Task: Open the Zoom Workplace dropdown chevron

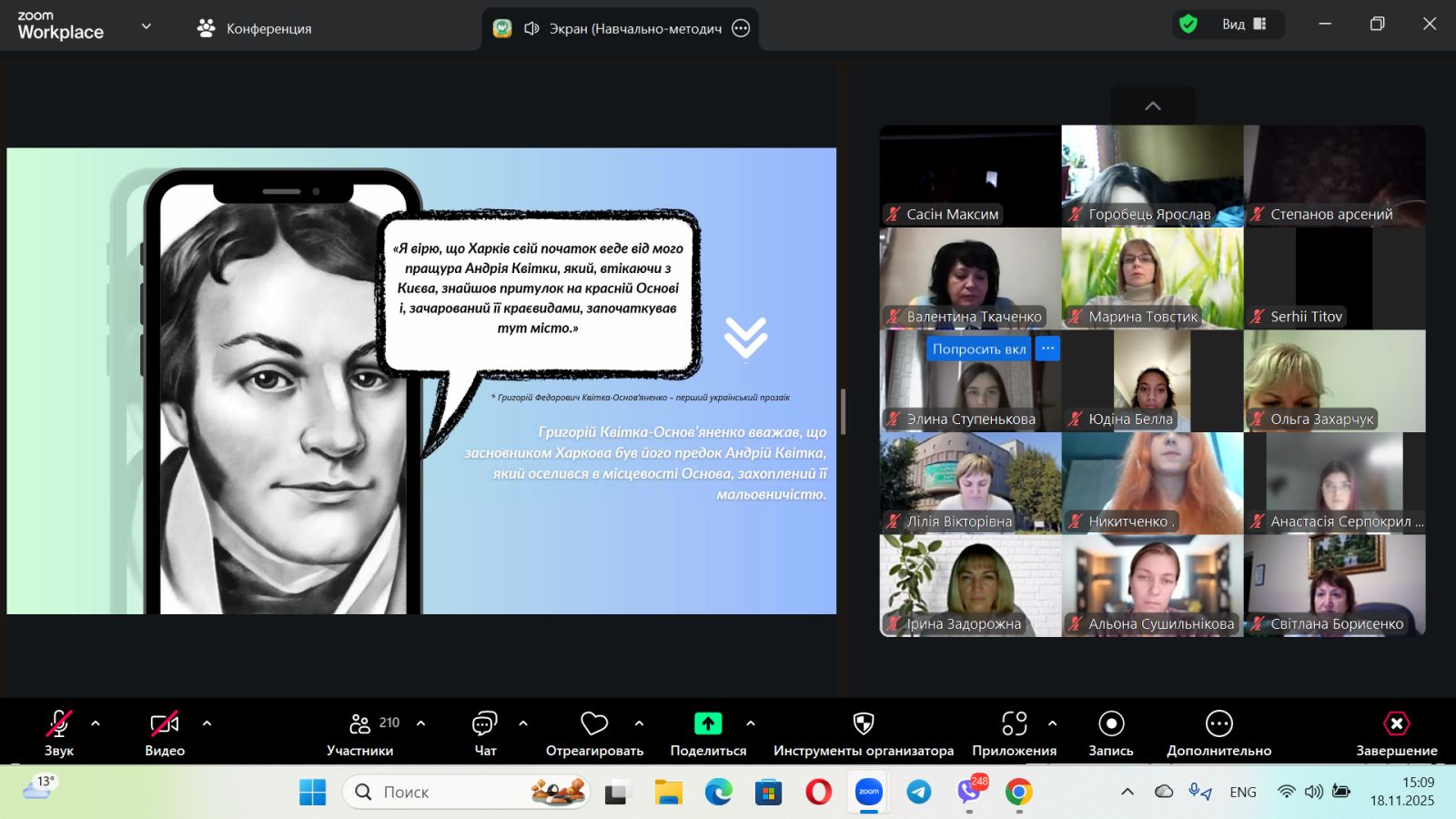Action: click(146, 27)
